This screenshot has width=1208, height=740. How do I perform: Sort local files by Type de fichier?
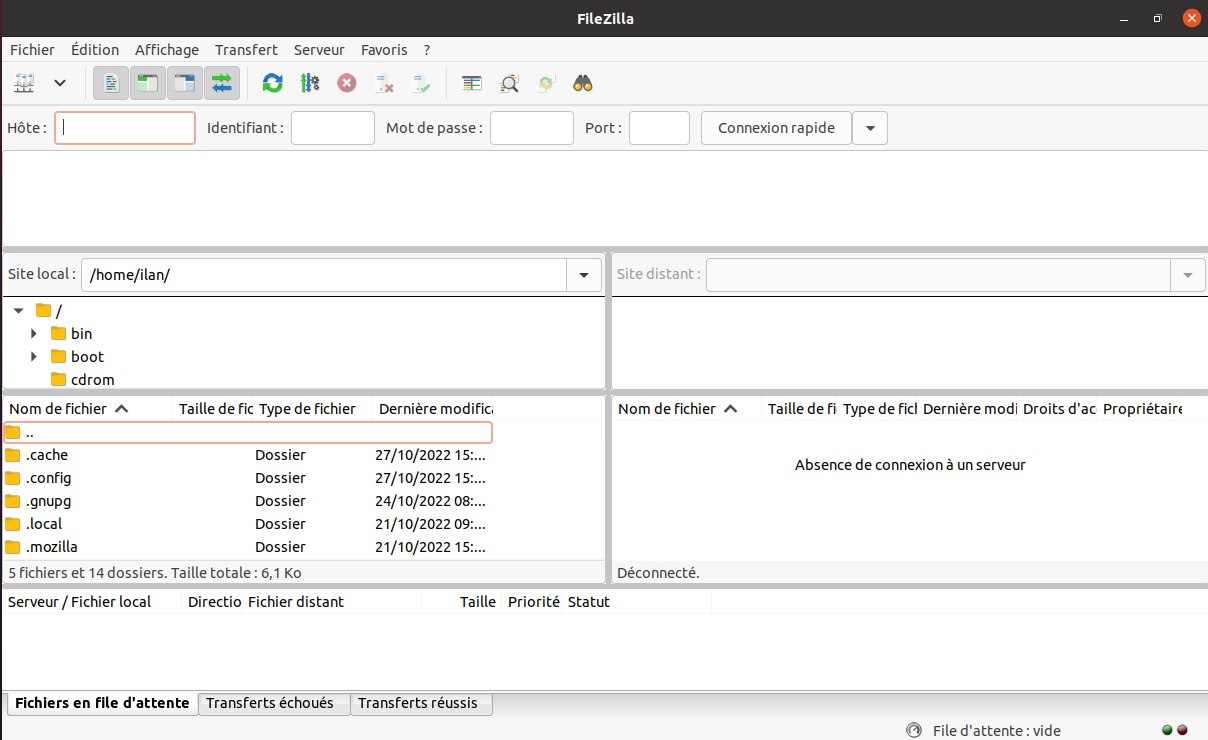pyautogui.click(x=314, y=409)
